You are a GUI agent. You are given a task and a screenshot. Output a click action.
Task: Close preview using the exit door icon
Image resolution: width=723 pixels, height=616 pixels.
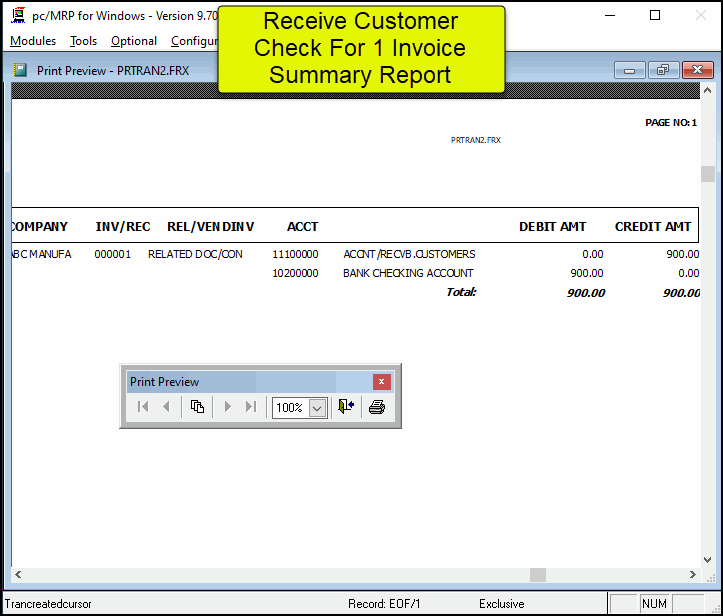(x=346, y=407)
